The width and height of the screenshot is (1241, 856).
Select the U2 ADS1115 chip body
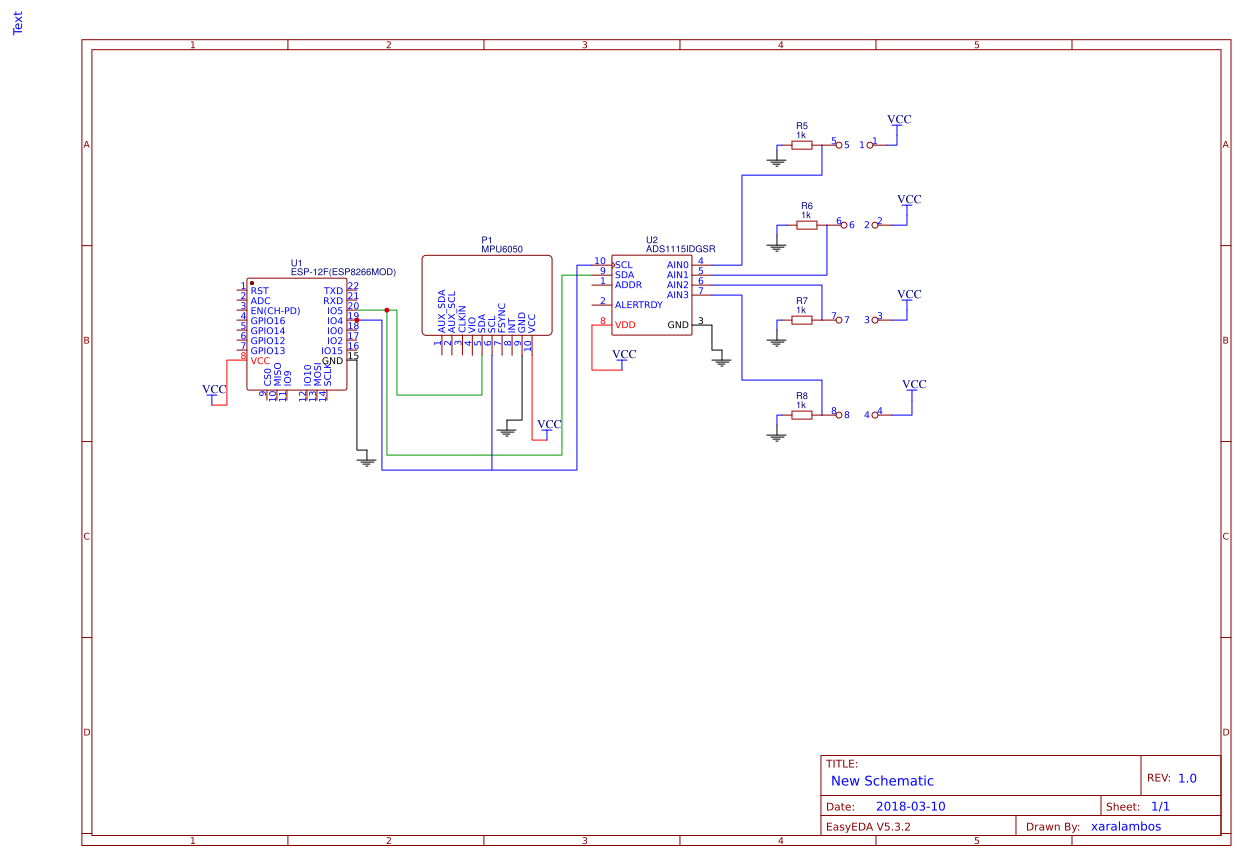tap(652, 295)
